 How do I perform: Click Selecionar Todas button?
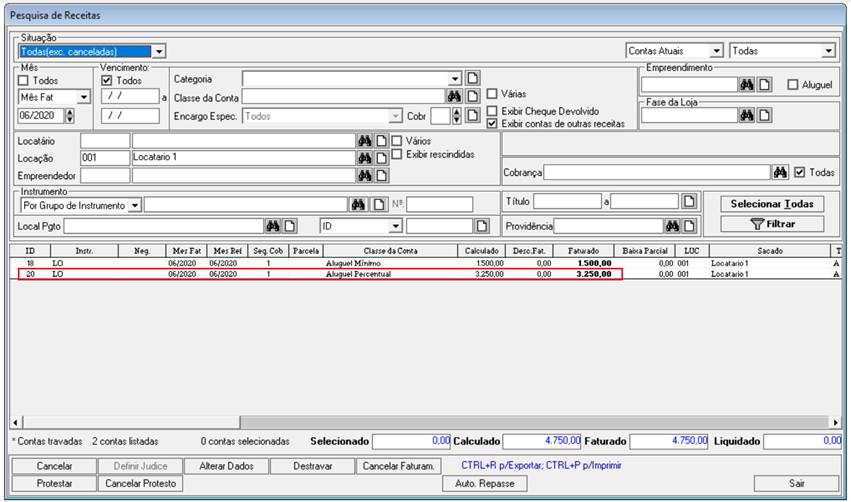(x=772, y=204)
